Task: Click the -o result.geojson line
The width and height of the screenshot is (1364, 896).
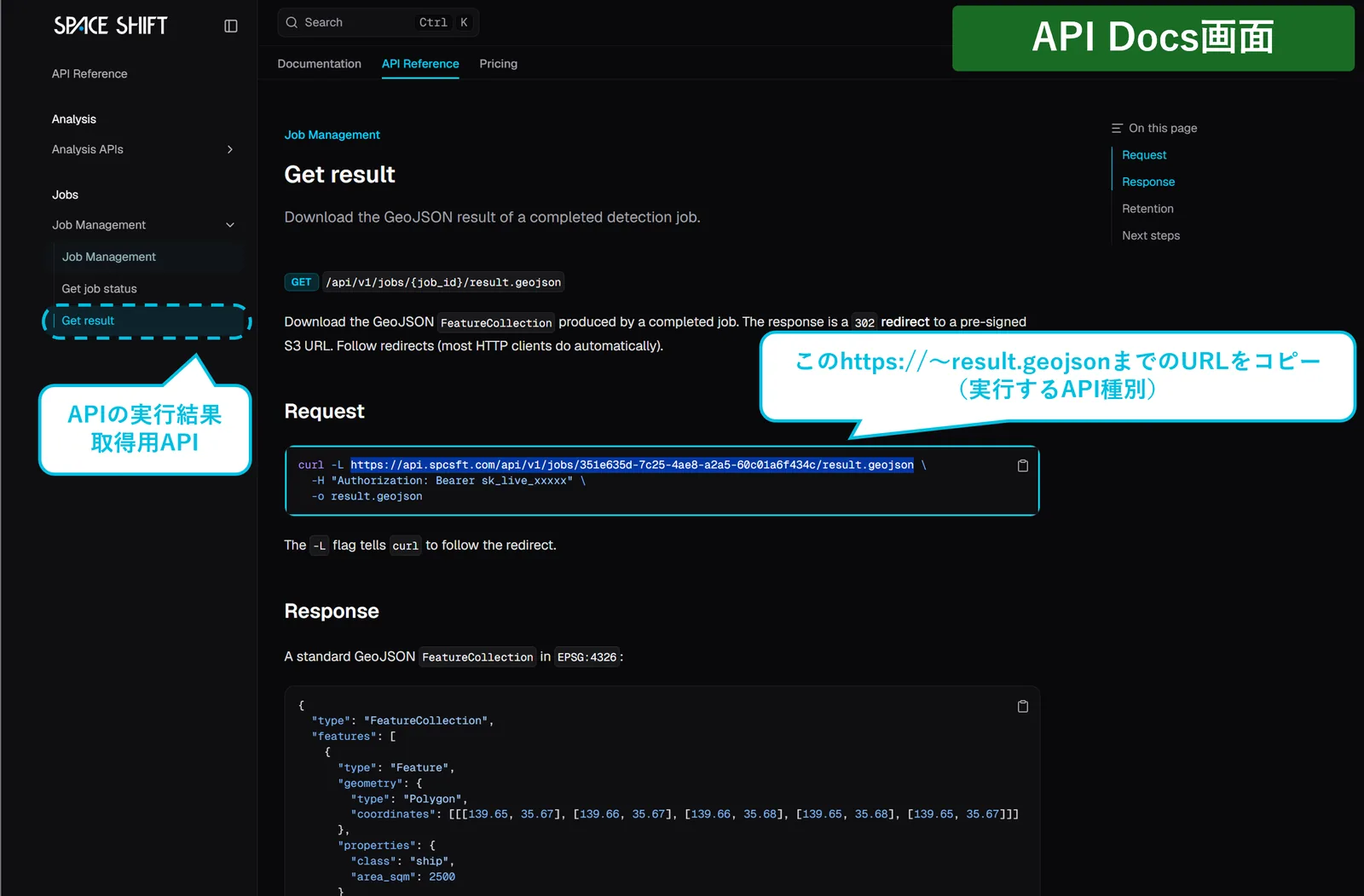Action: tap(367, 496)
